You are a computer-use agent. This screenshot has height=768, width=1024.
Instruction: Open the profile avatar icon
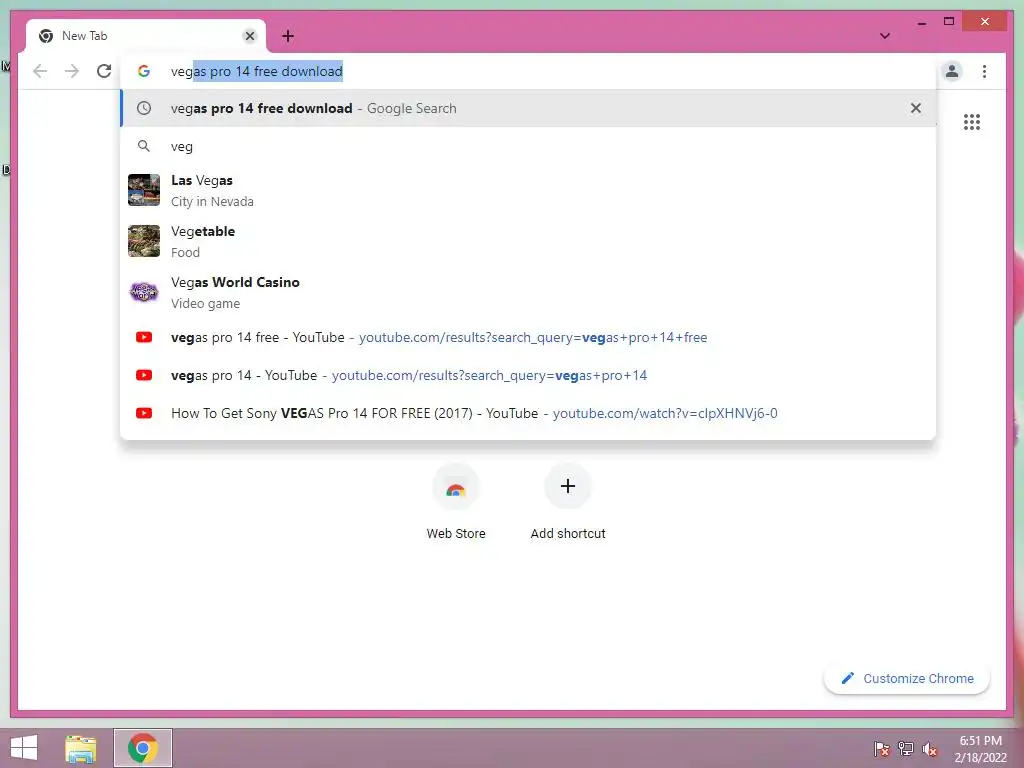(x=952, y=71)
